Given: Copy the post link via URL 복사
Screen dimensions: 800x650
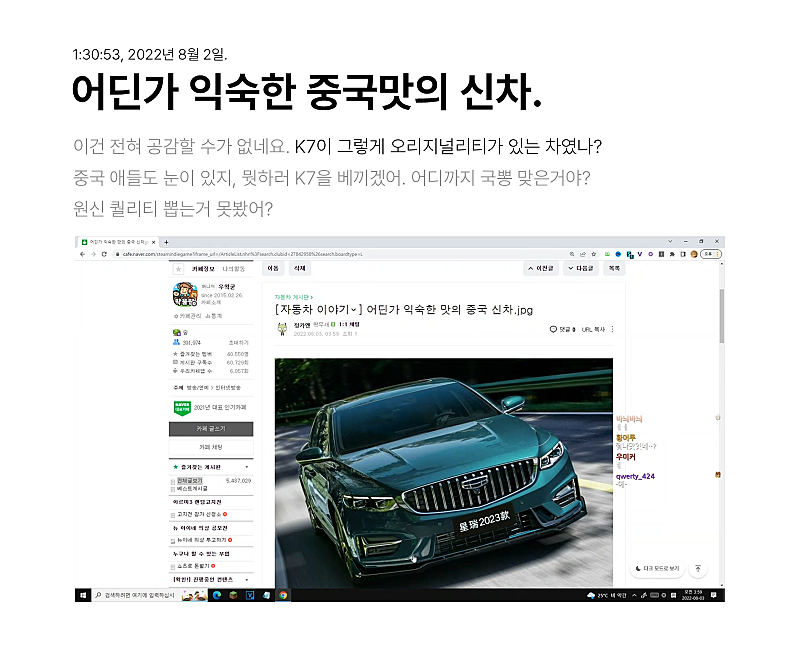Looking at the screenshot, I should tap(595, 329).
